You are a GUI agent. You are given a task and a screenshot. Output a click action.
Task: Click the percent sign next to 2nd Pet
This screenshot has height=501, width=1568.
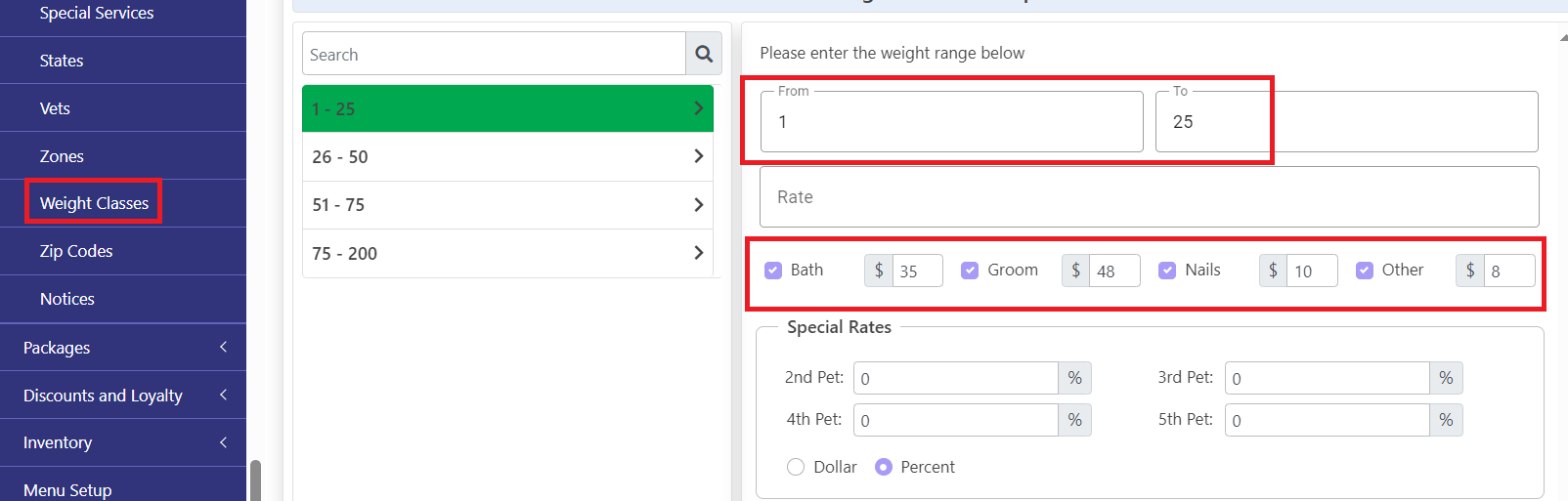pyautogui.click(x=1074, y=378)
